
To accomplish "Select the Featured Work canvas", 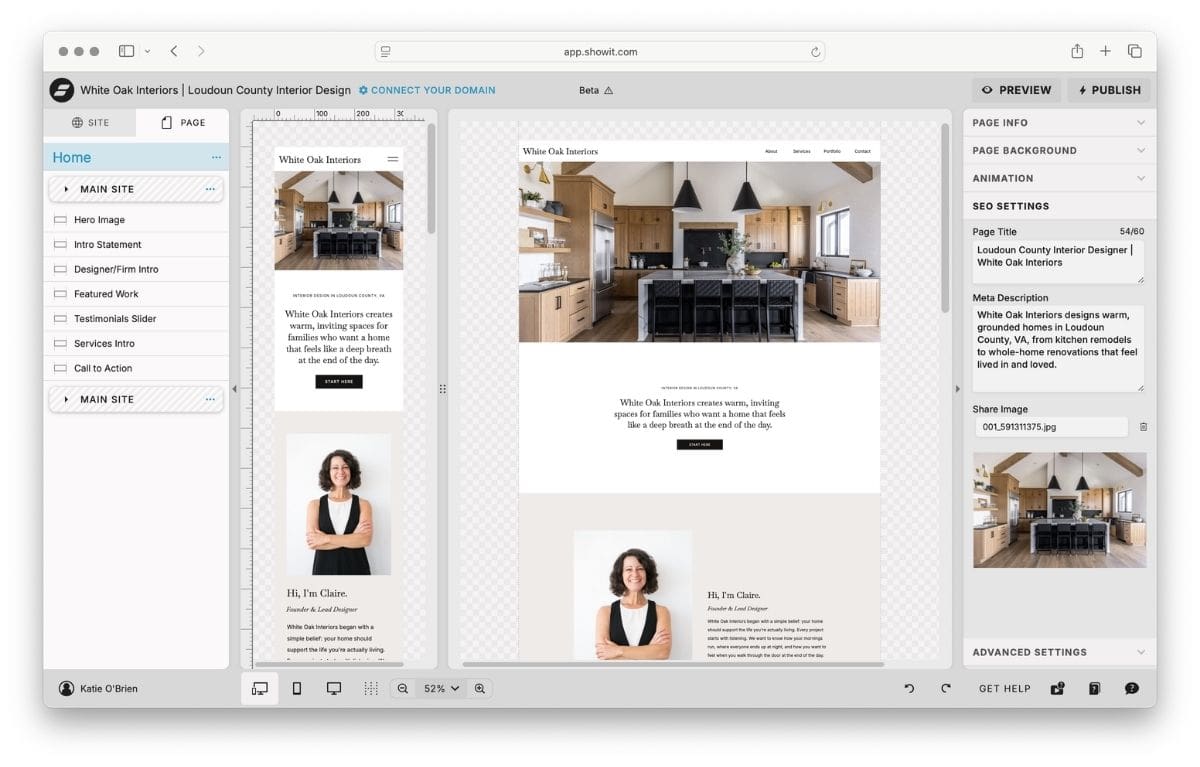I will coord(136,294).
